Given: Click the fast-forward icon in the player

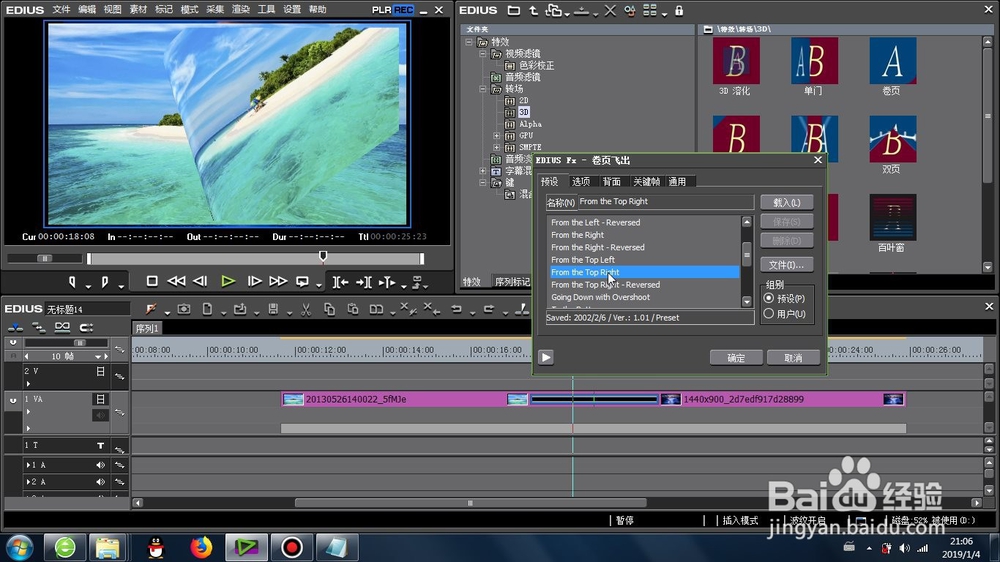Looking at the screenshot, I should coord(278,282).
